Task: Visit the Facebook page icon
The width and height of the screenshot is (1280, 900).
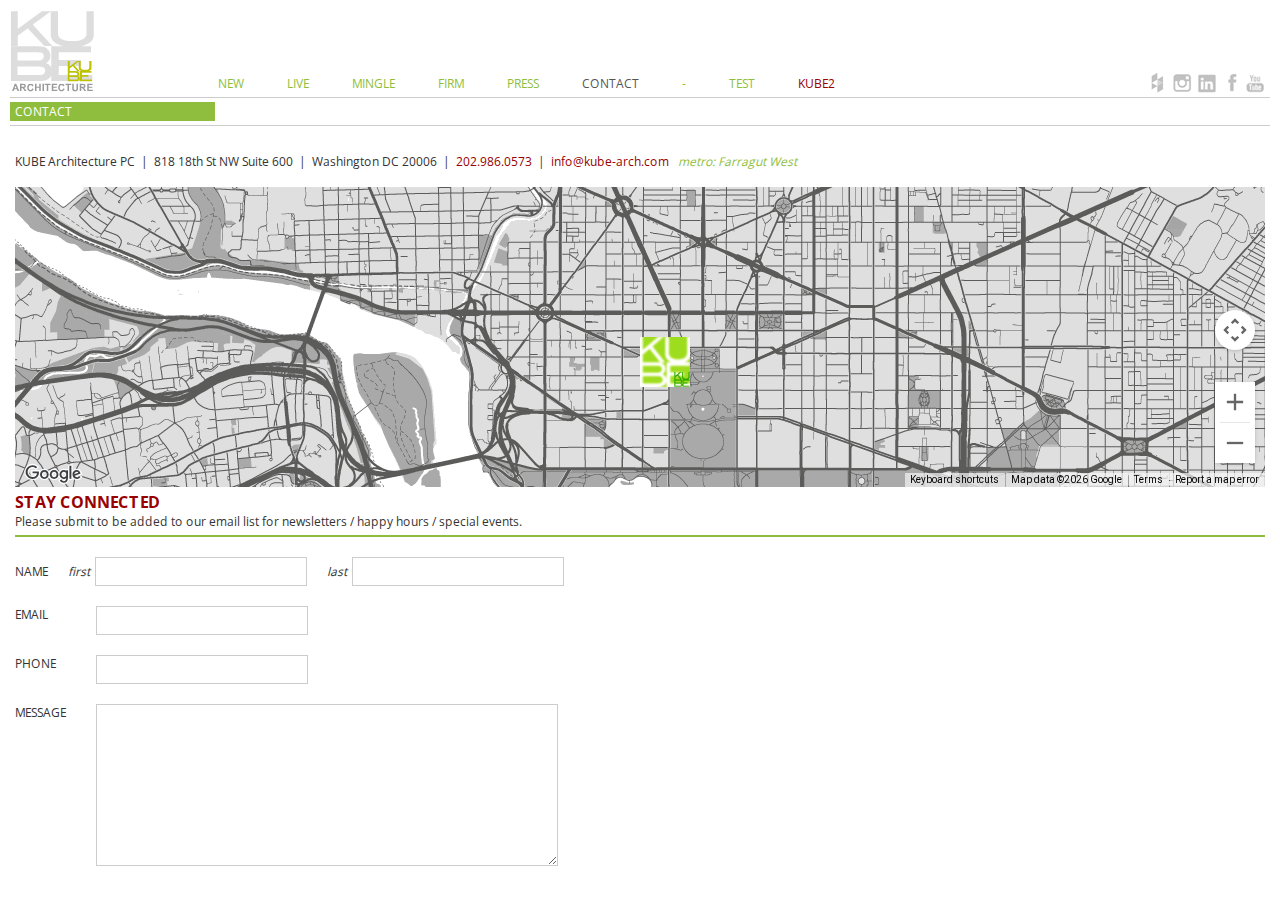Action: pyautogui.click(x=1232, y=83)
